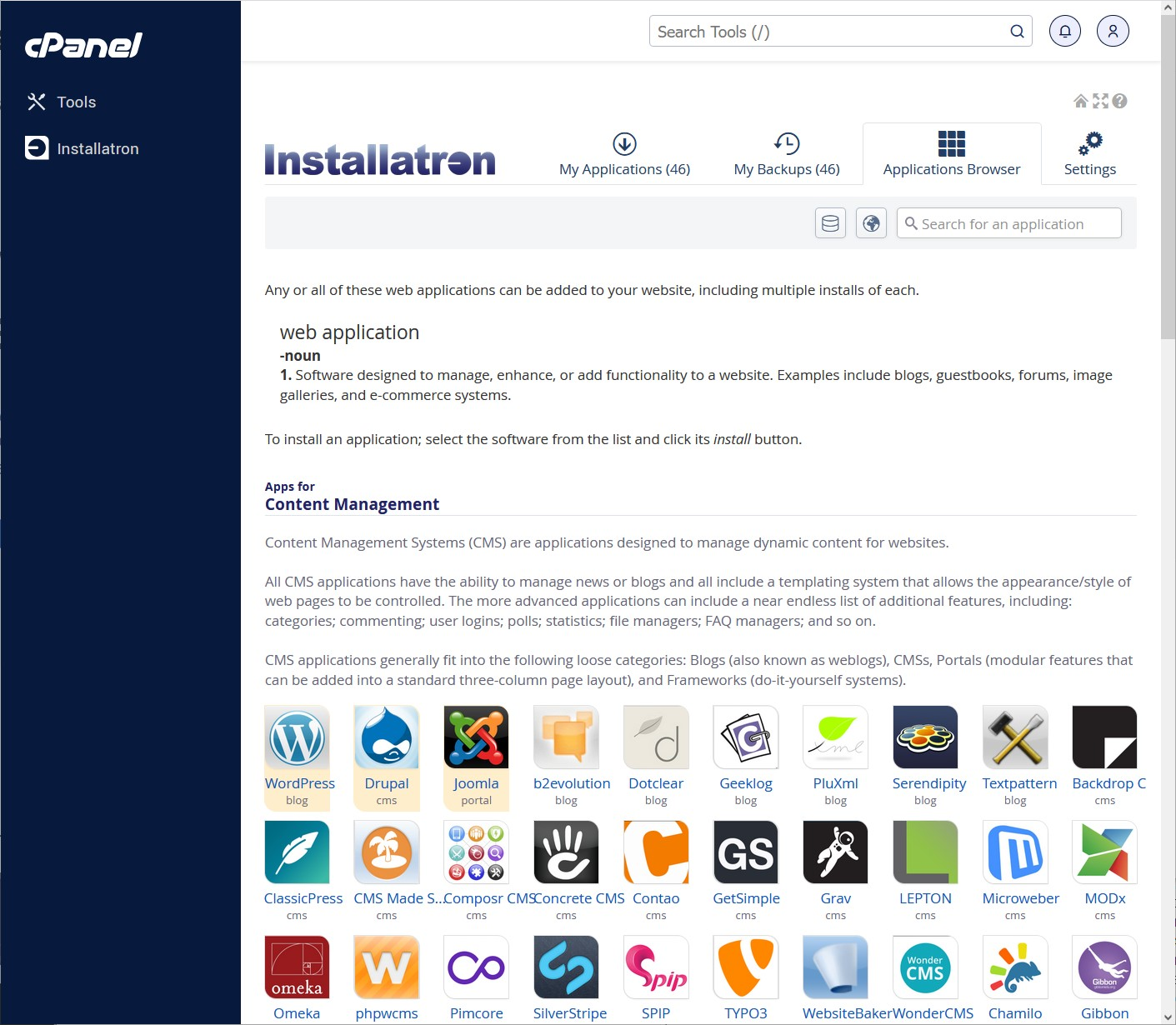This screenshot has height=1025, width=1176.
Task: Select the Applications Browser tab
Action: 952,155
